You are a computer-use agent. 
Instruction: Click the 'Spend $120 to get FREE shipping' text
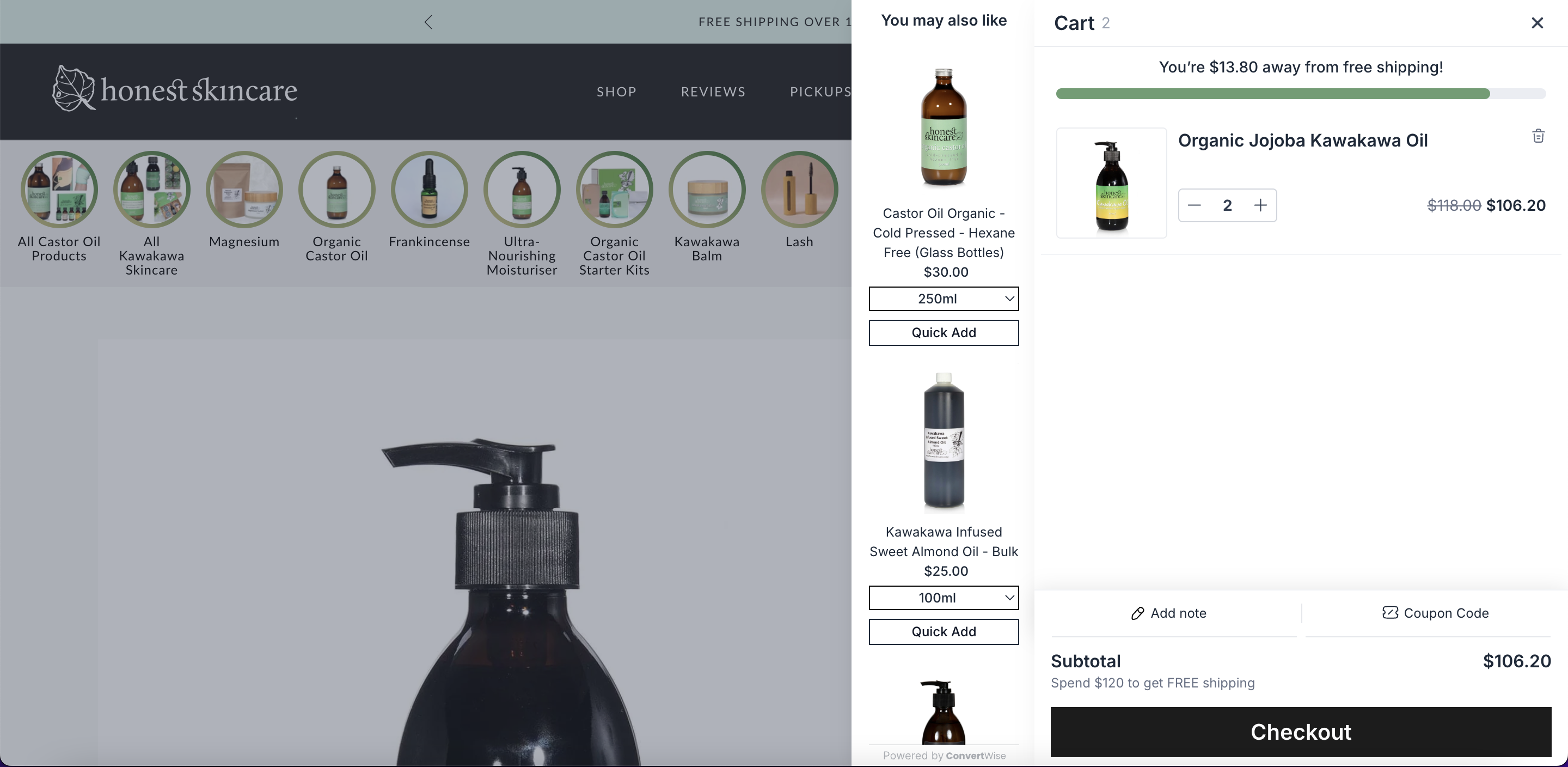(1153, 683)
